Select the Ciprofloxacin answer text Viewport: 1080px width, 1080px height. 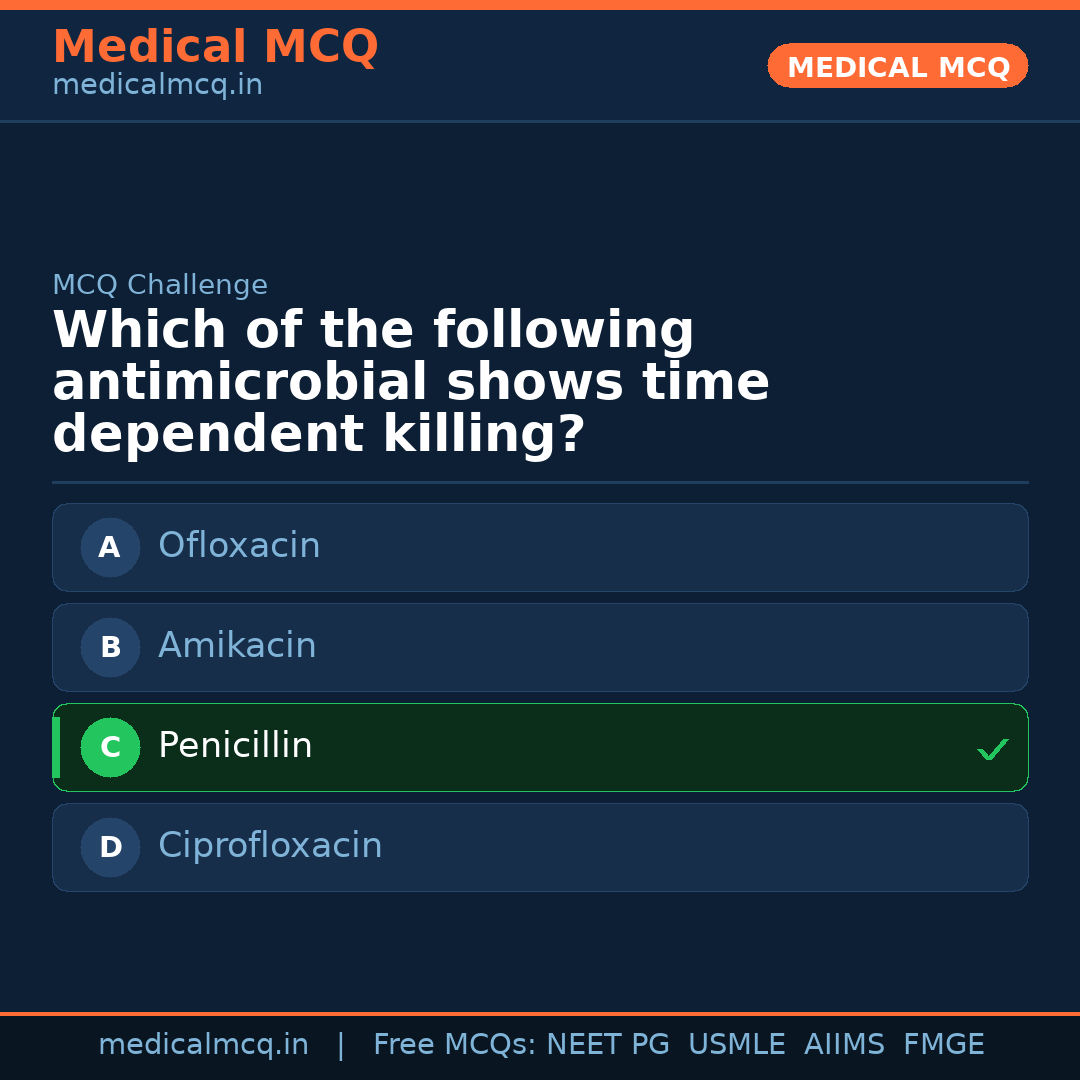click(x=270, y=846)
